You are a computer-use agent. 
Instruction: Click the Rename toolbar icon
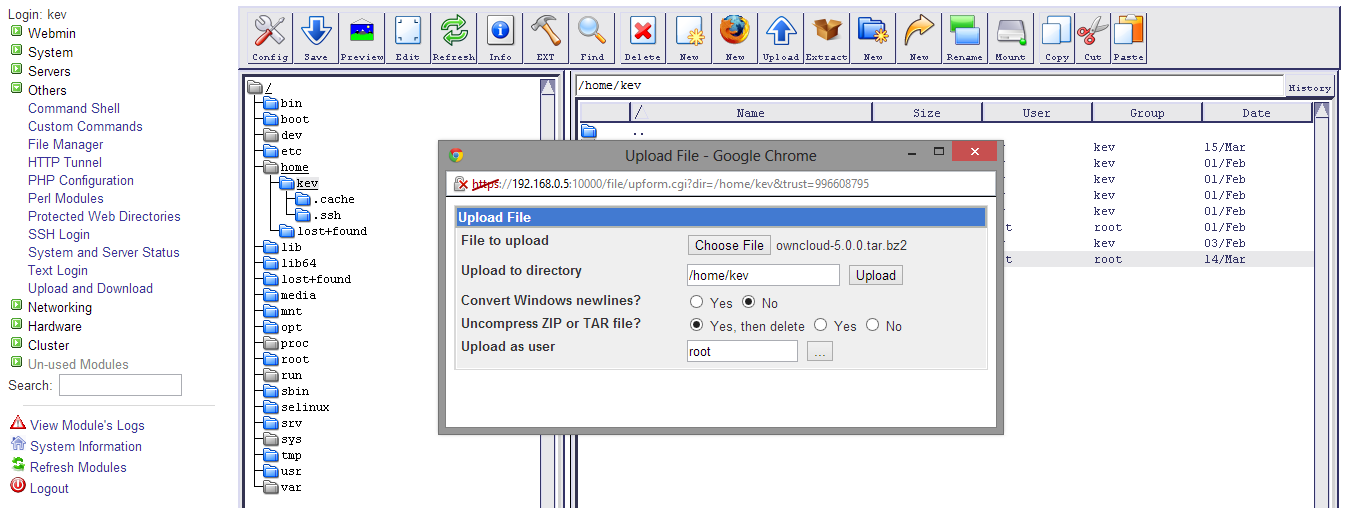tap(965, 39)
